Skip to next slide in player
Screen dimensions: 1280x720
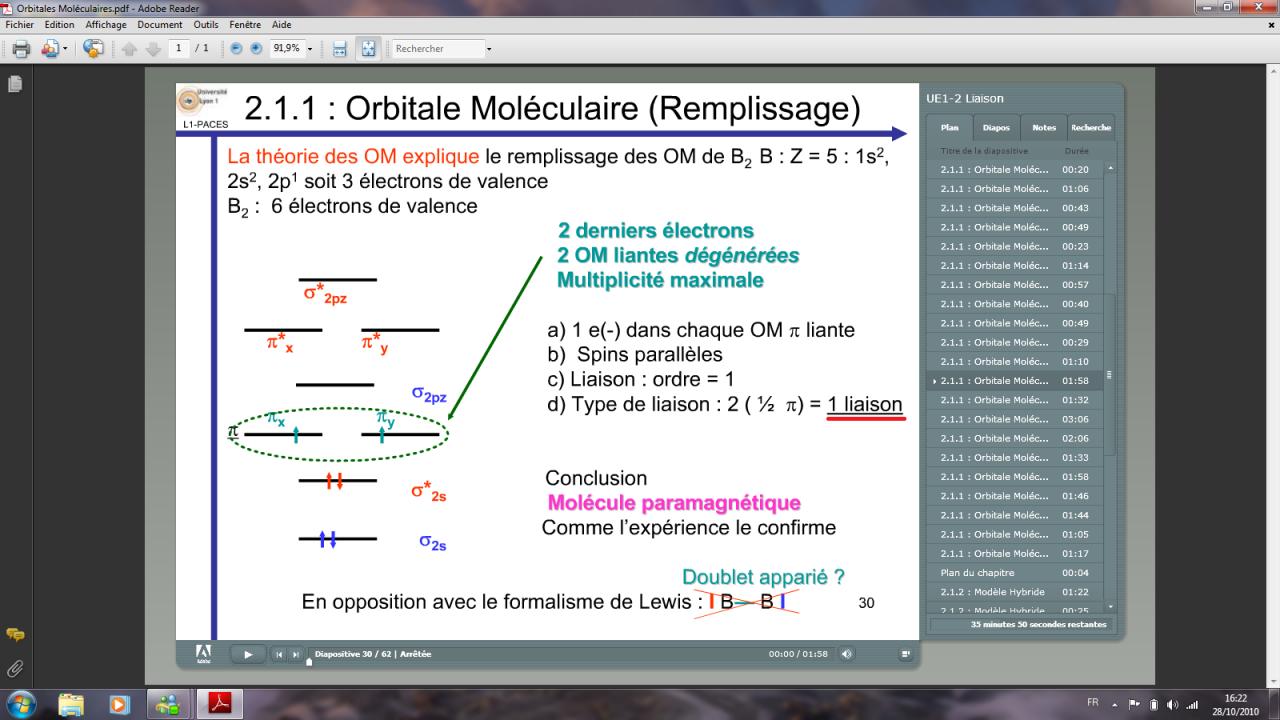[x=295, y=654]
